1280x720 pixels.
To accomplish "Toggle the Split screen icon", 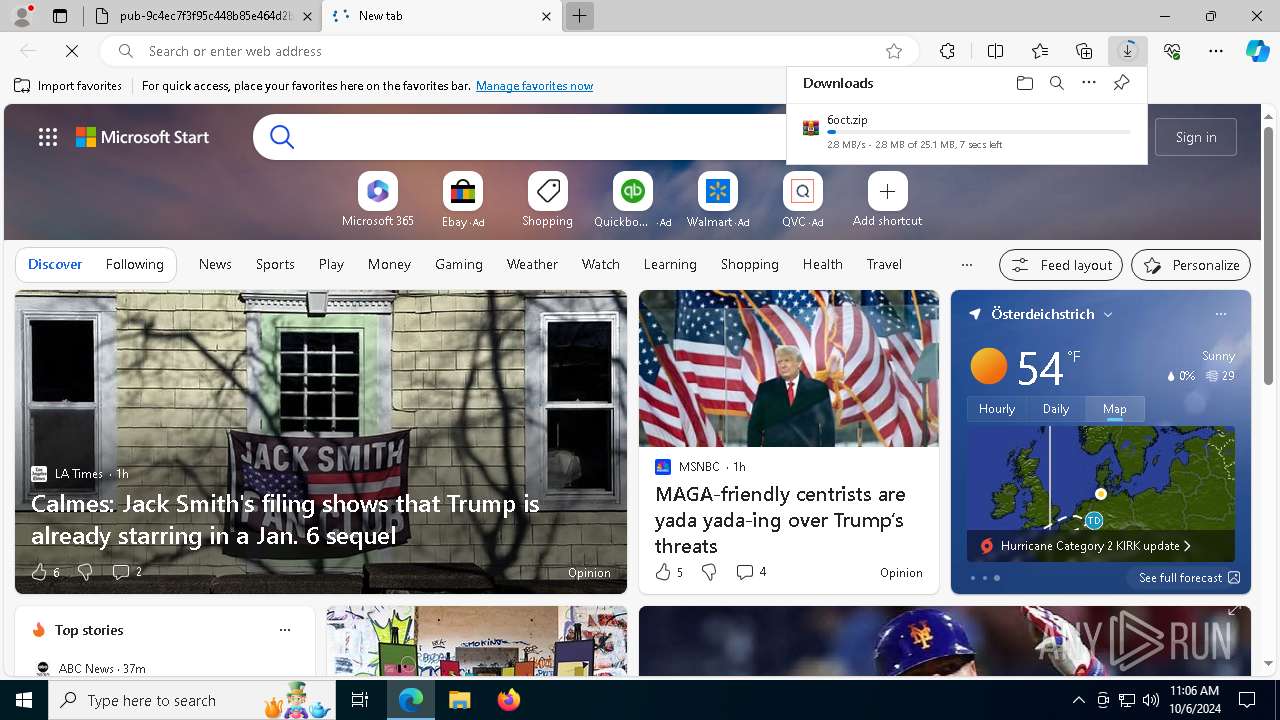I will click(x=995, y=51).
